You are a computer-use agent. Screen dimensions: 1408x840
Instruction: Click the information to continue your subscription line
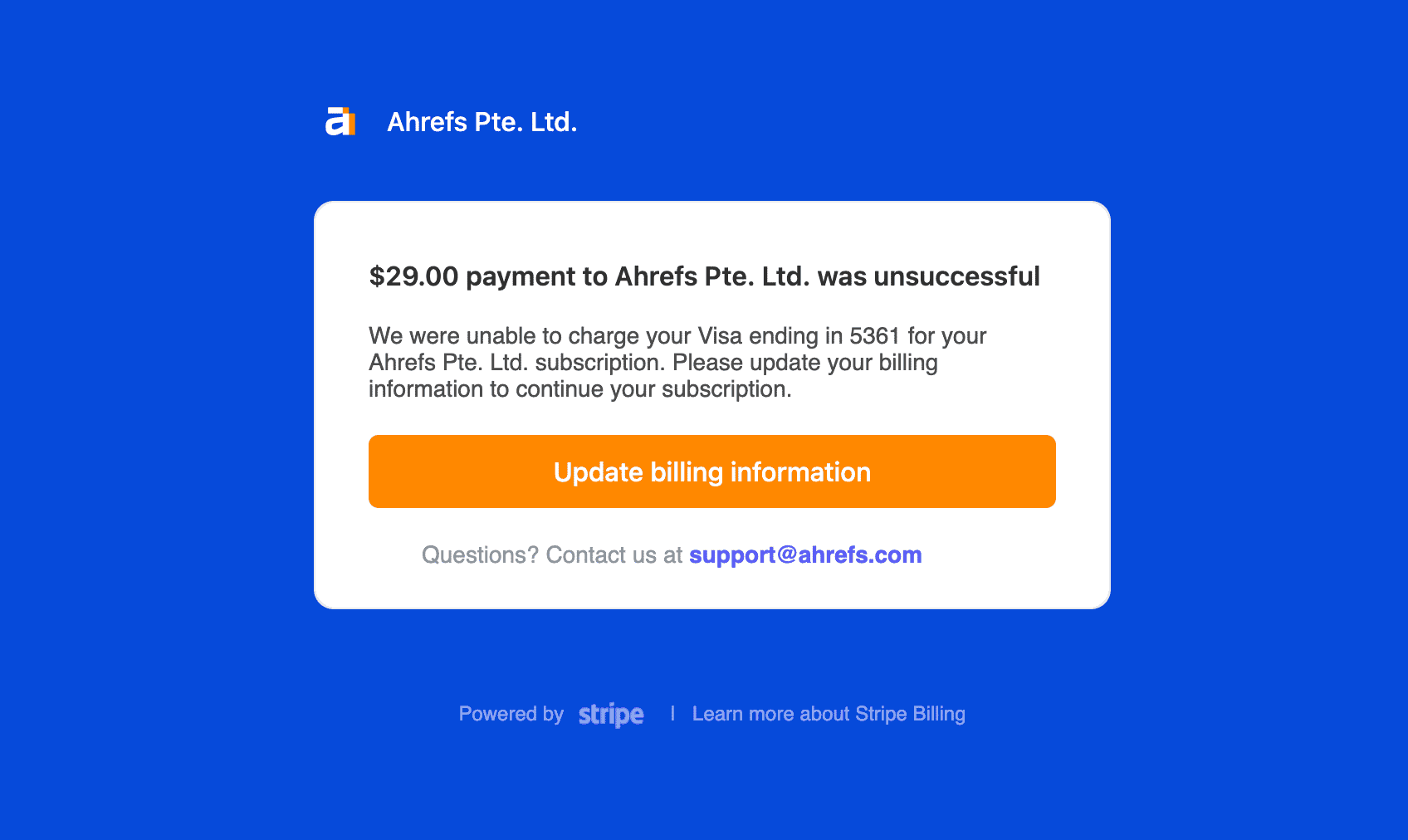[x=579, y=389]
